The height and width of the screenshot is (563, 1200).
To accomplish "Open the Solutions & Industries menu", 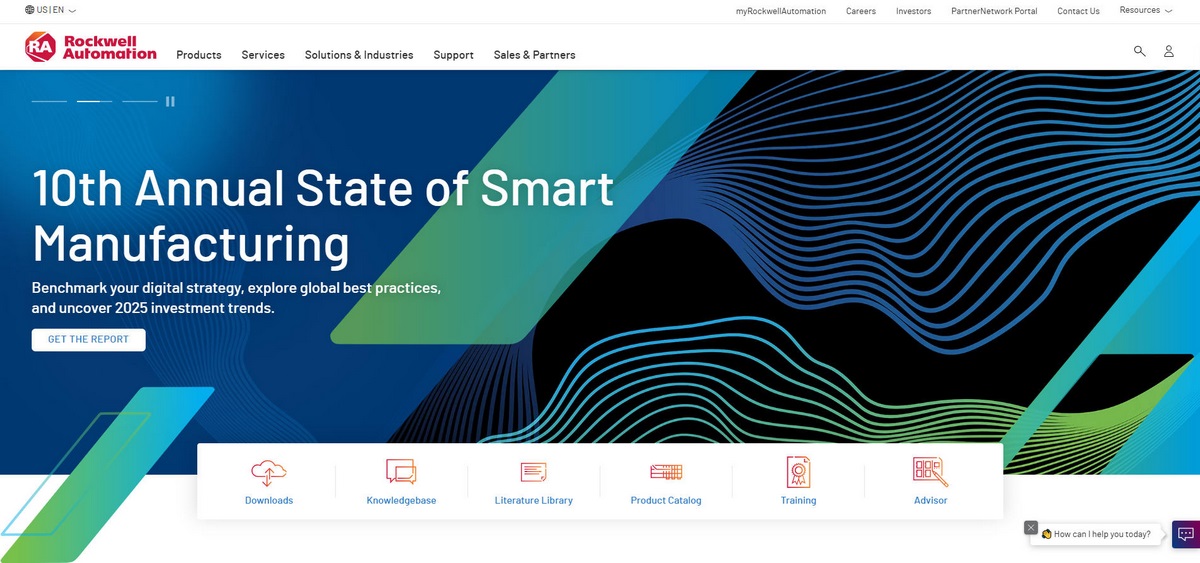I will tap(358, 55).
